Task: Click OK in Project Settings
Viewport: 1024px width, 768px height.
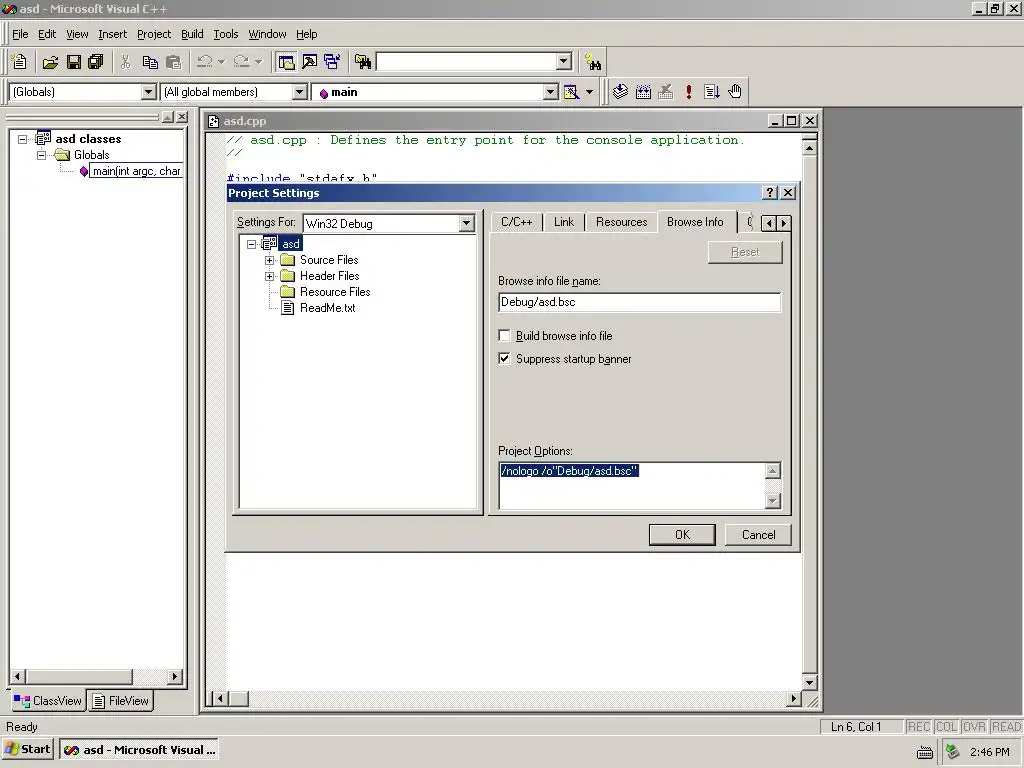Action: pos(682,535)
